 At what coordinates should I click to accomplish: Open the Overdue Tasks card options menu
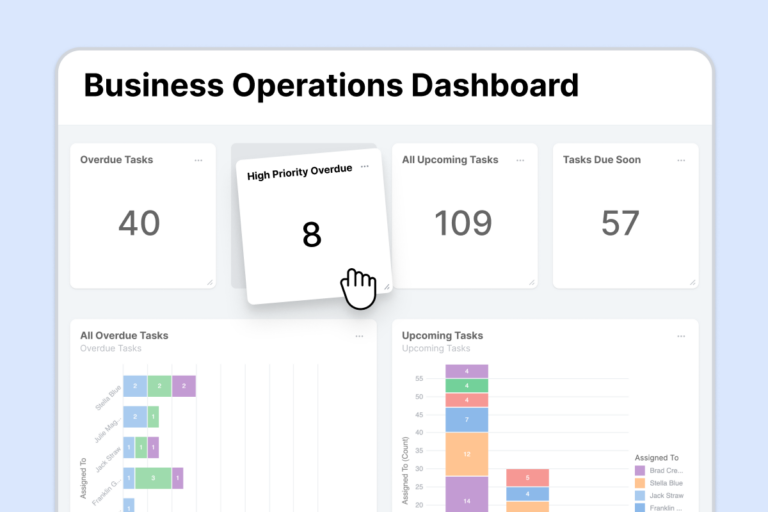pos(198,160)
